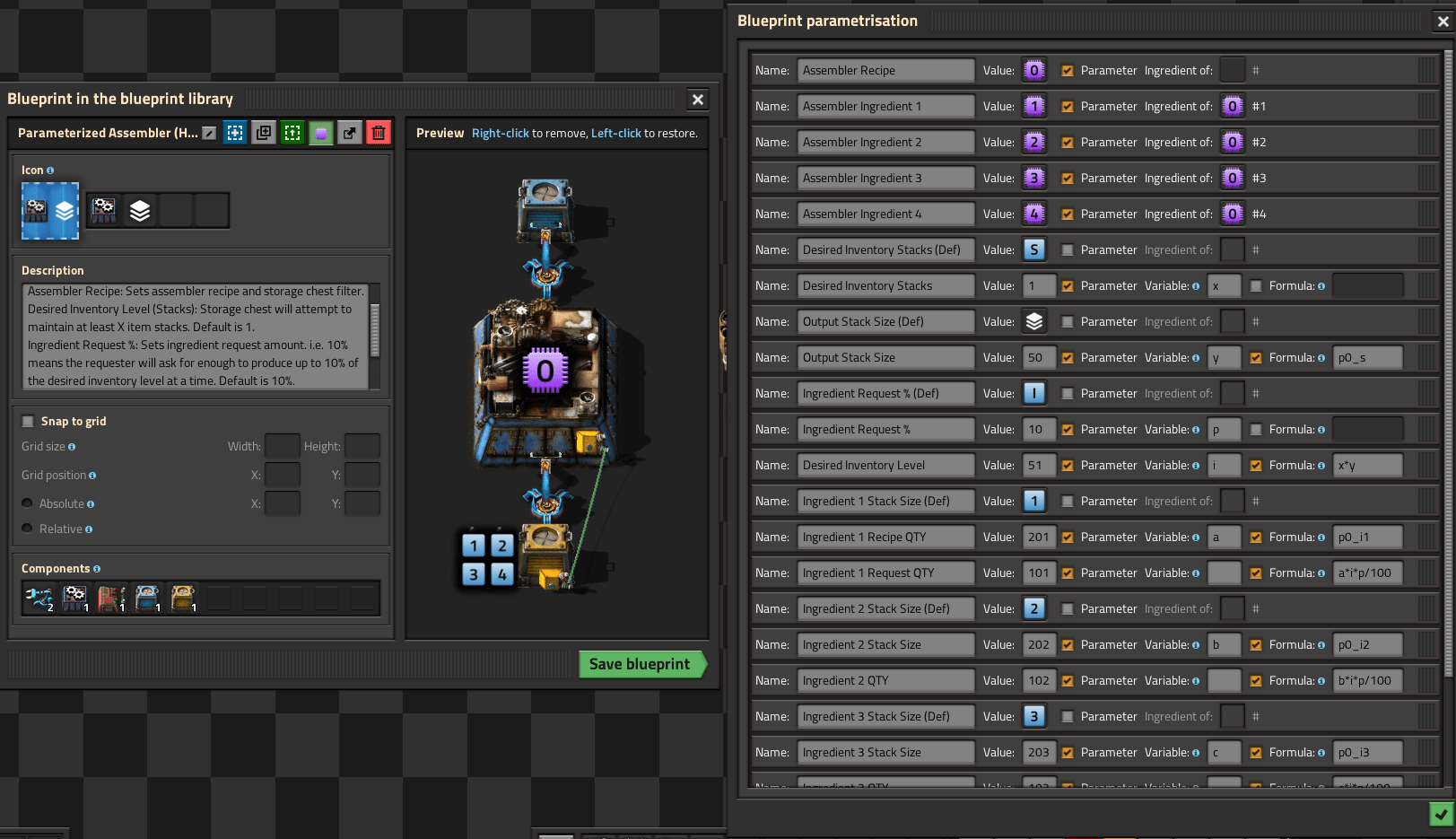This screenshot has width=1456, height=839.
Task: Open the purple parametrisation icon in the toolbar
Action: [321, 133]
